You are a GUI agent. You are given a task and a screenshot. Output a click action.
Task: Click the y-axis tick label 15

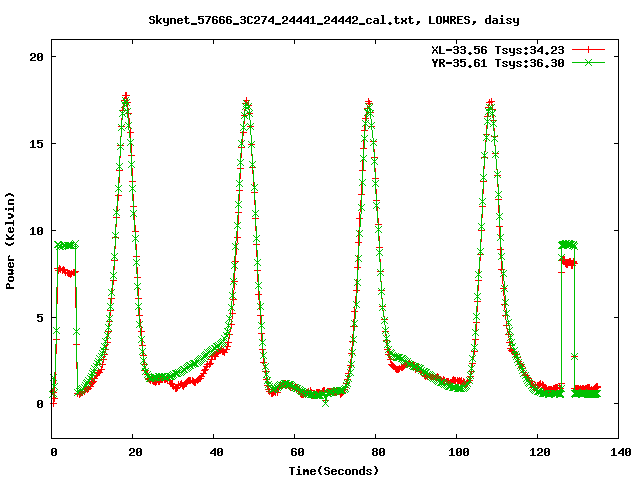pos(34,143)
